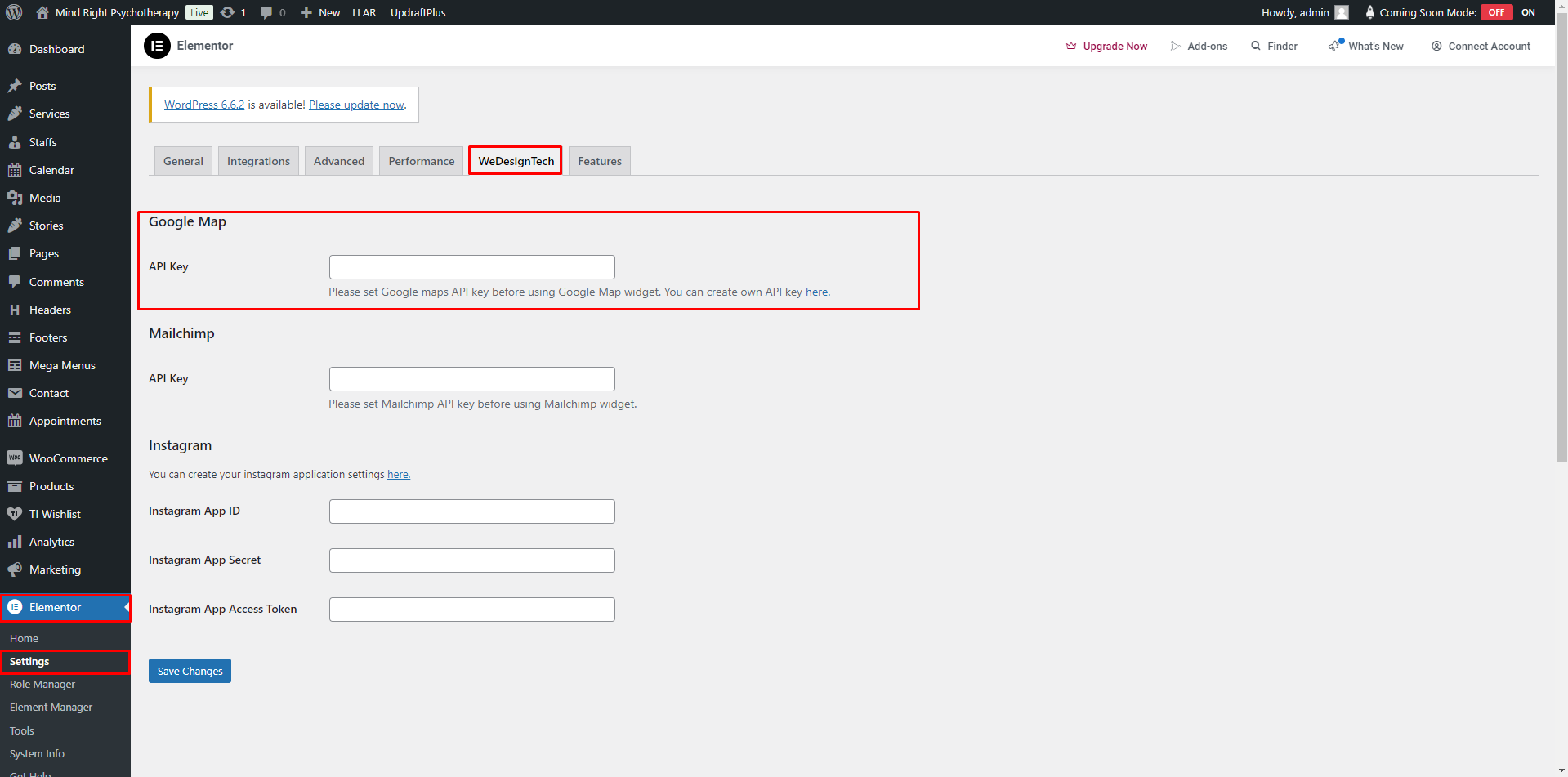Open the Mega Menus menu item
The height and width of the screenshot is (777, 1568).
[x=65, y=365]
